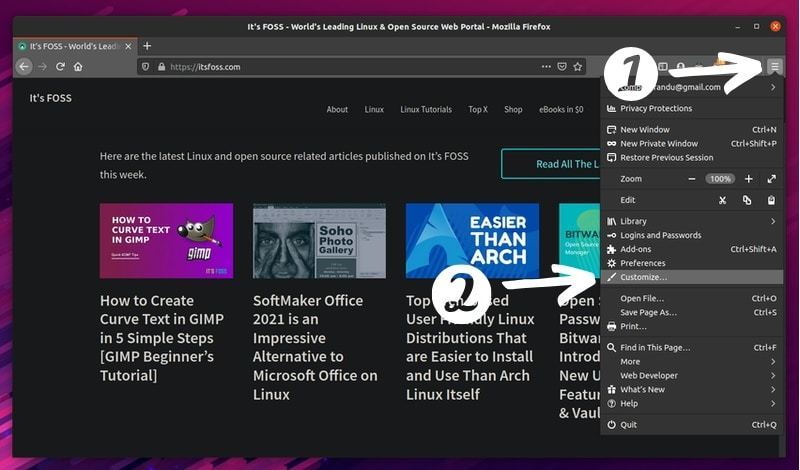This screenshot has height=470, width=800.
Task: Go to the Home page icon
Action: [78, 66]
